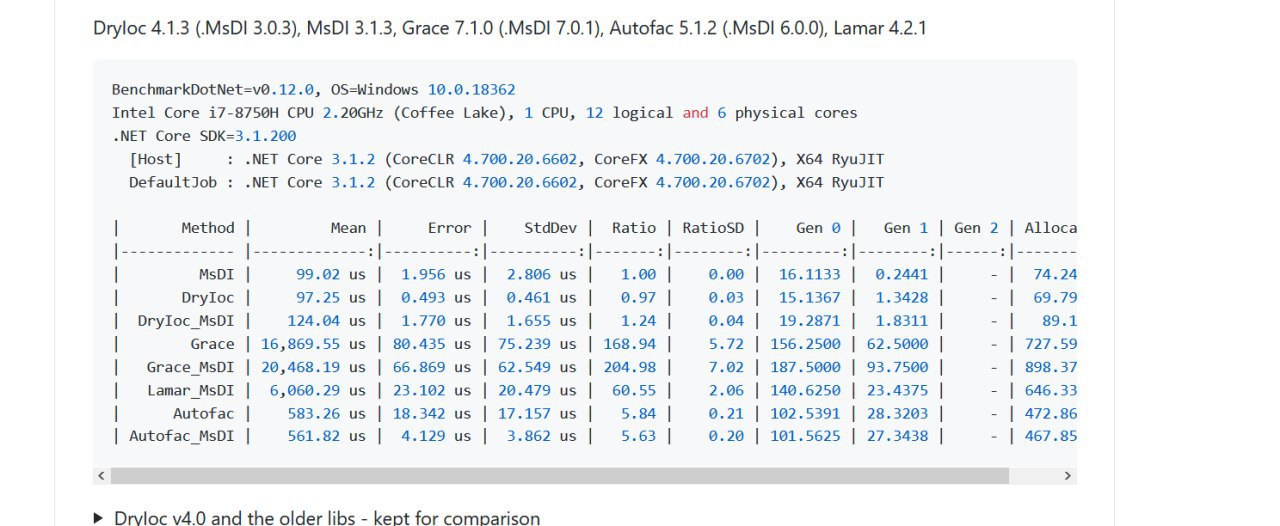Click the ratio value '168.94'
The image size is (1280, 526).
point(630,344)
